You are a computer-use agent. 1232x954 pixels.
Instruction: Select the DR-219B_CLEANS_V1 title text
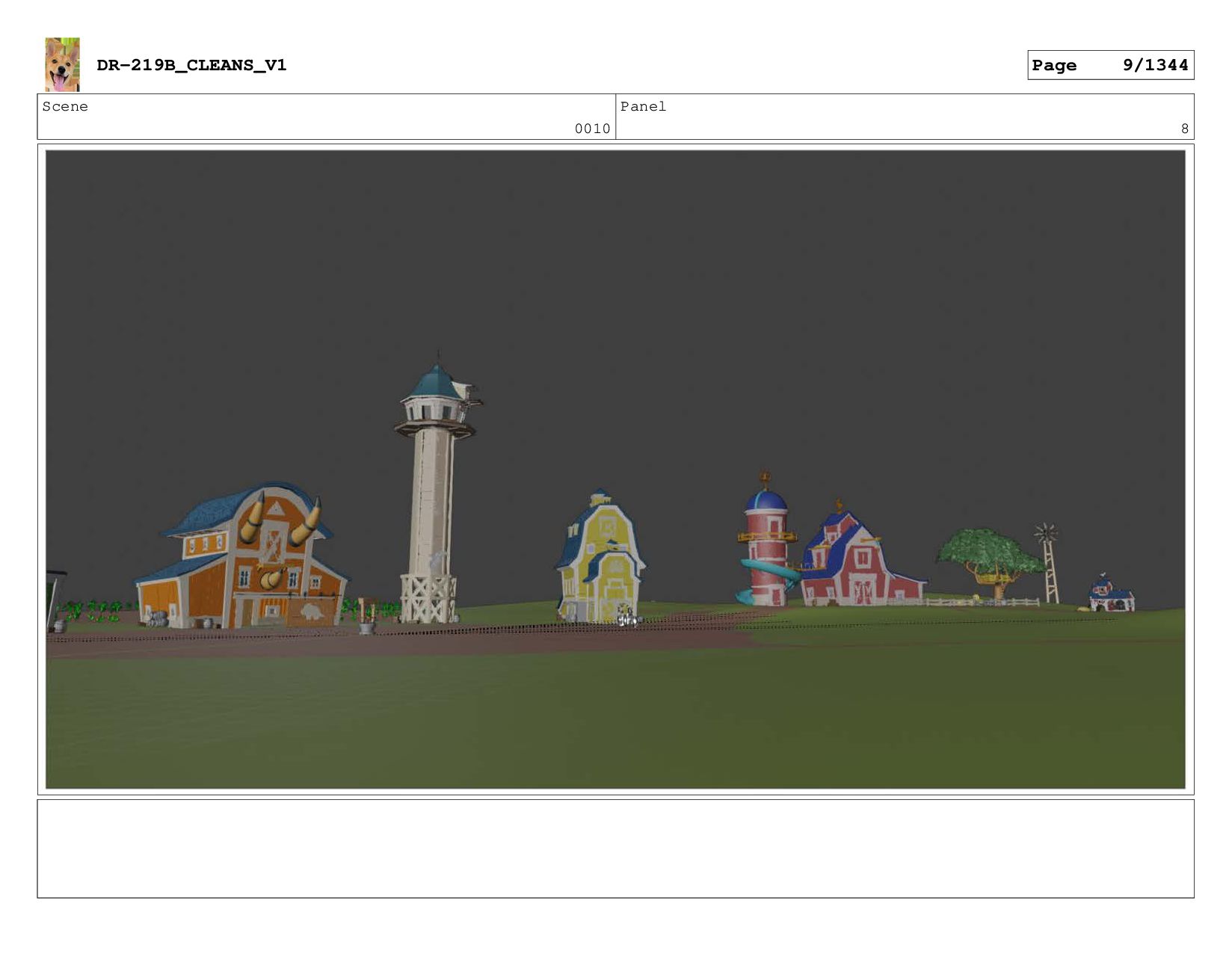point(191,65)
